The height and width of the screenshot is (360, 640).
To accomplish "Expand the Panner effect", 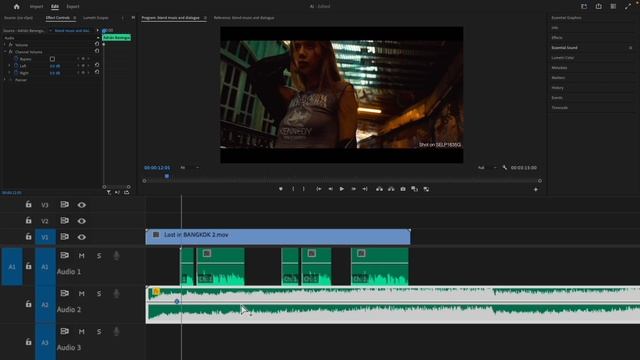I will coord(5,80).
